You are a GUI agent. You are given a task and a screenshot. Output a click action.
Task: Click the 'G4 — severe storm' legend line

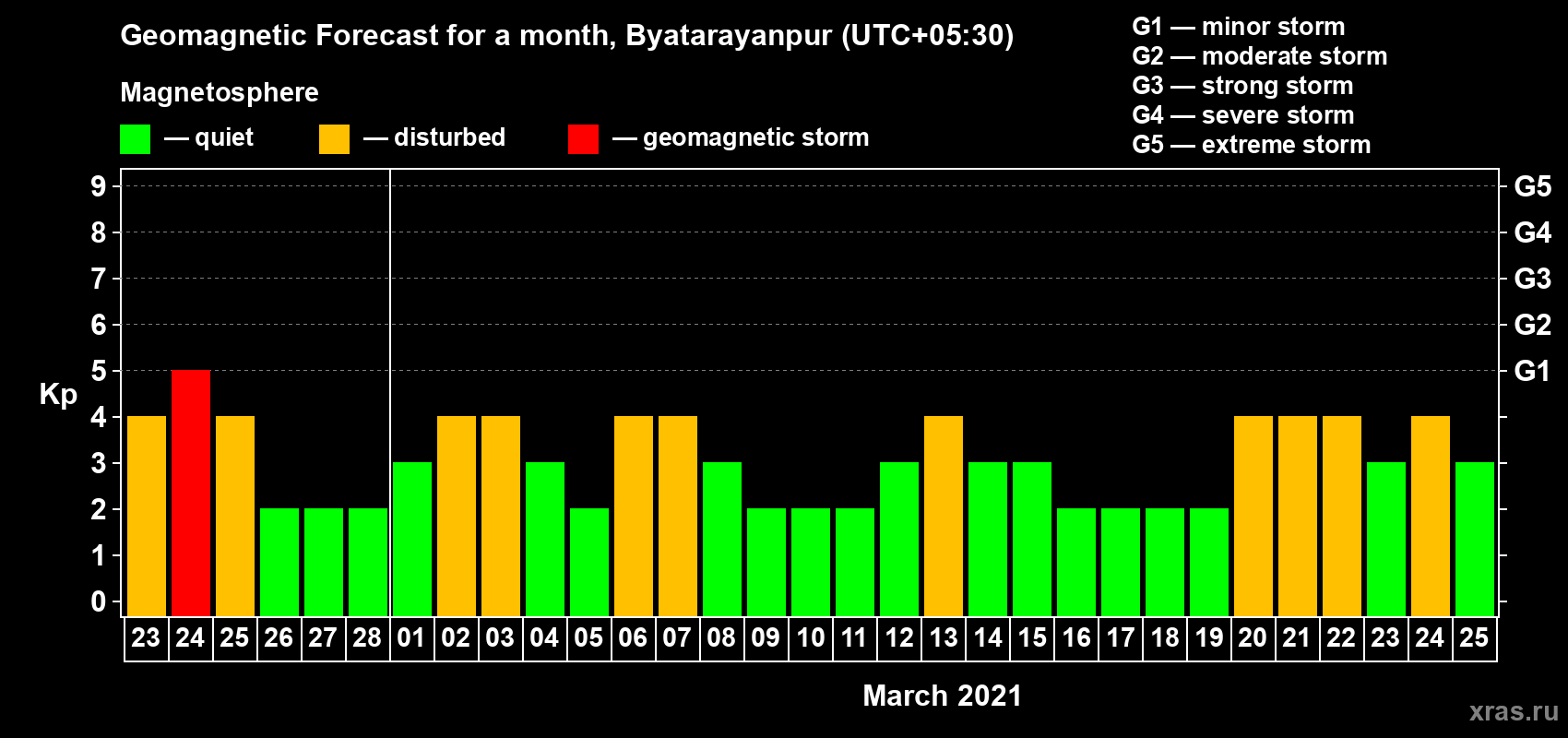coord(1242,115)
